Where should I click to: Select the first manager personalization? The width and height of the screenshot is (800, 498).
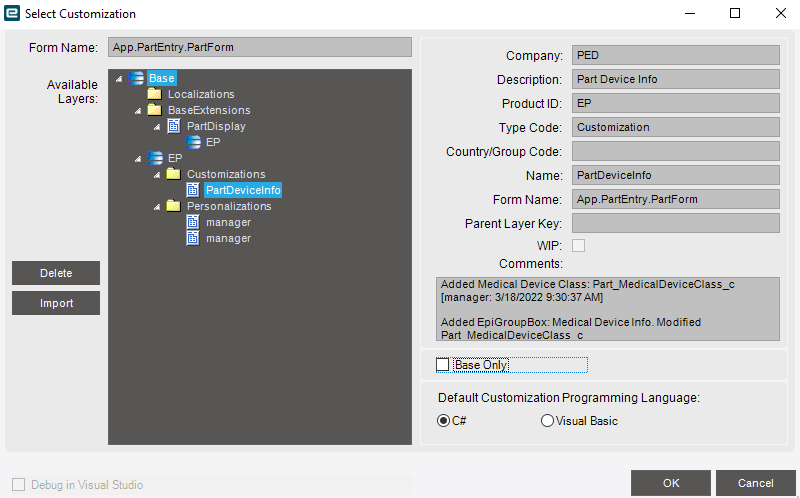228,222
